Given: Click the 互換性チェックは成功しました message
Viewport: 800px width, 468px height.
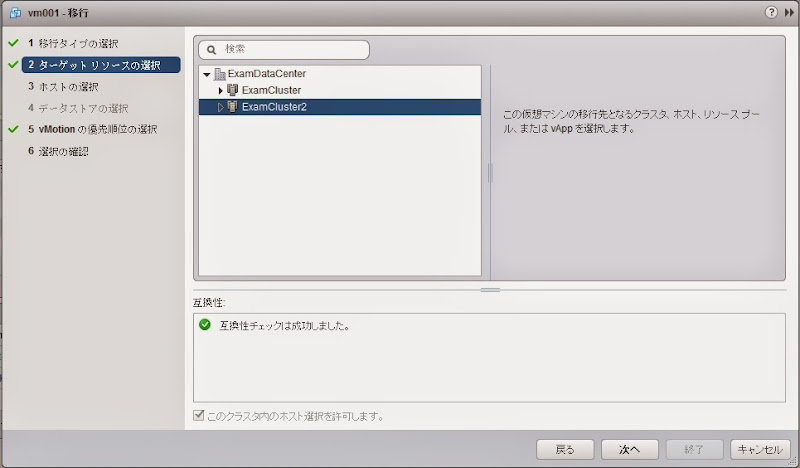Looking at the screenshot, I should [284, 325].
